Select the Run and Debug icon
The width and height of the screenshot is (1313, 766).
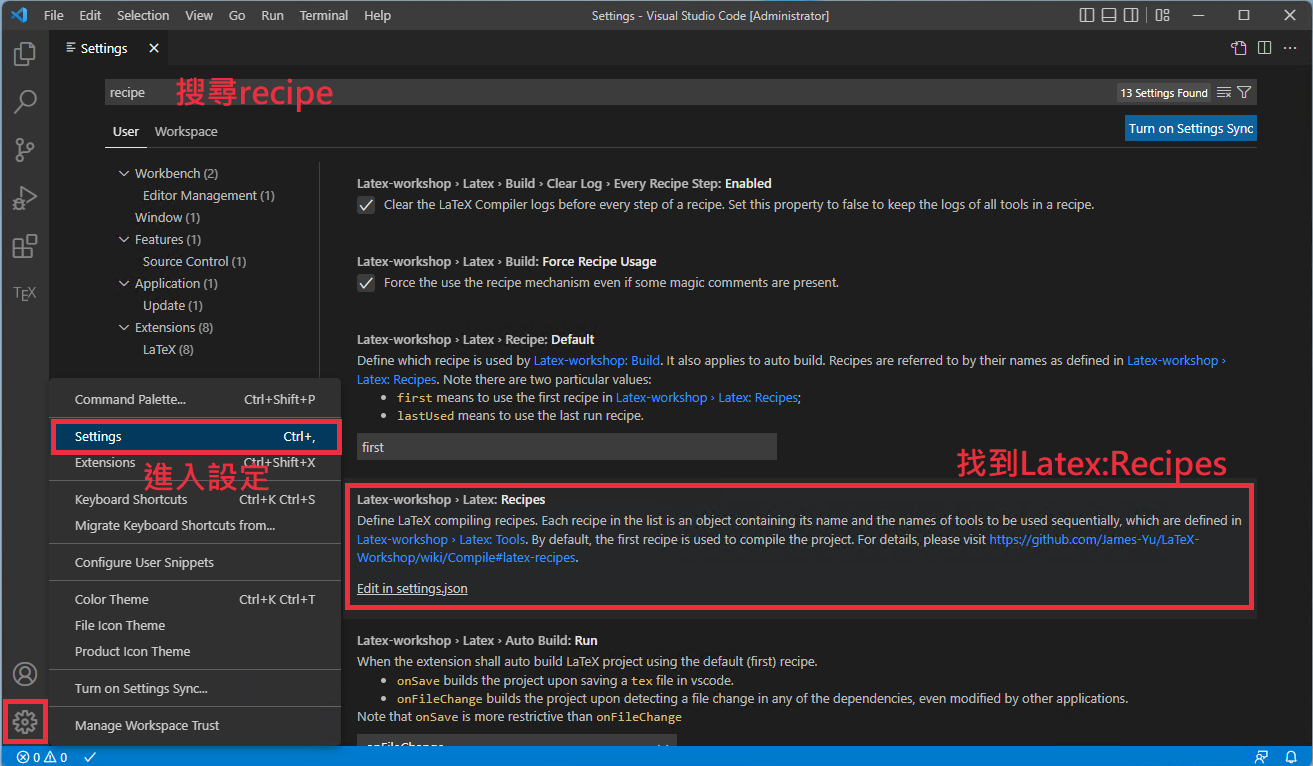point(25,197)
